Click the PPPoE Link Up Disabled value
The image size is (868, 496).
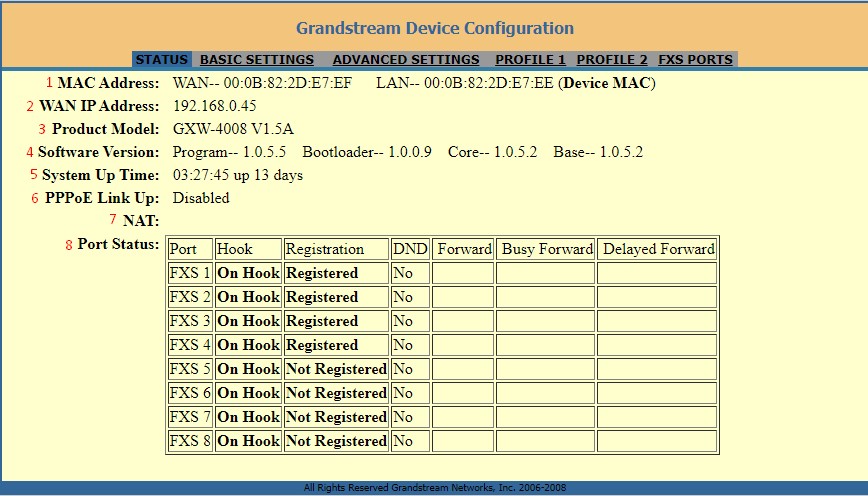tap(201, 198)
